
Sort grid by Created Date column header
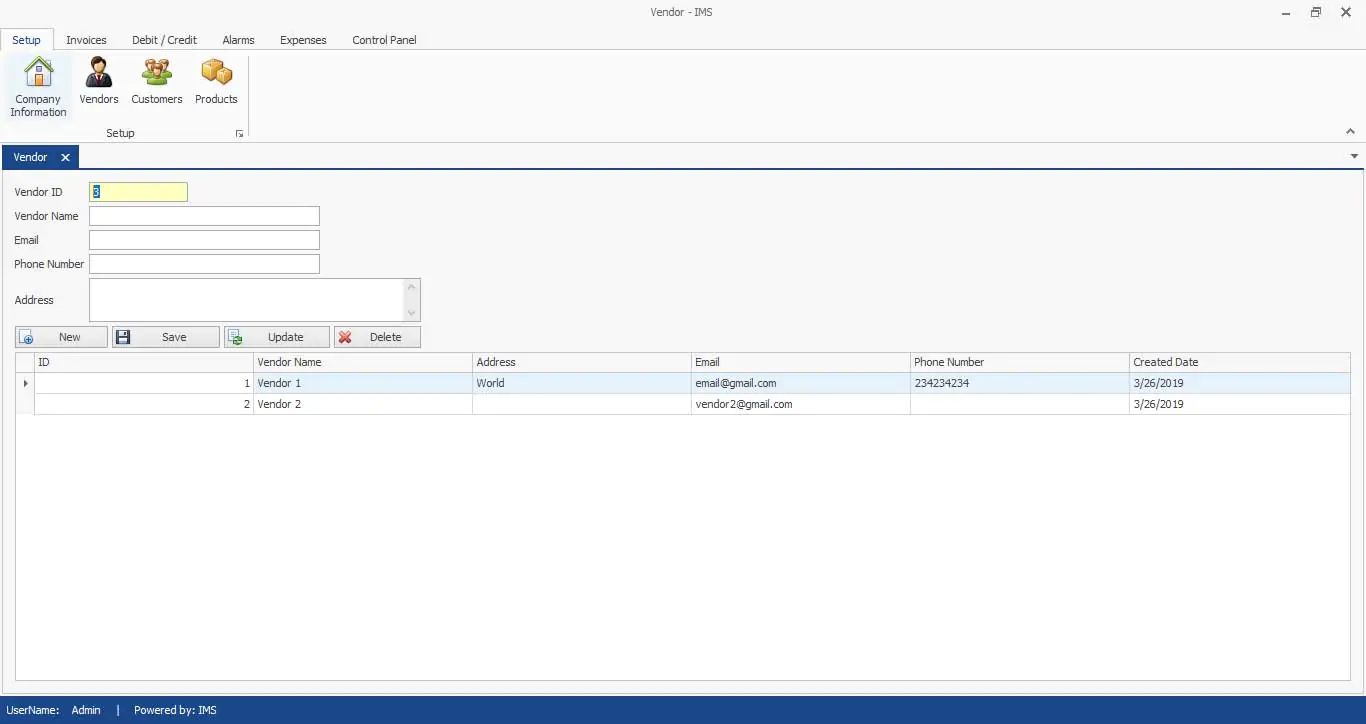tap(1239, 362)
